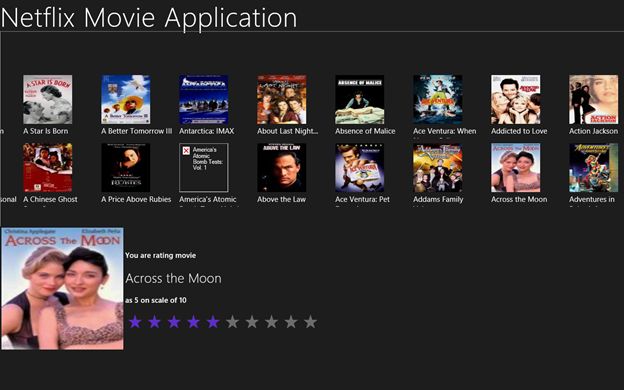This screenshot has height=390, width=624.
Task: Click the fifth purple rating star
Action: coord(213,322)
